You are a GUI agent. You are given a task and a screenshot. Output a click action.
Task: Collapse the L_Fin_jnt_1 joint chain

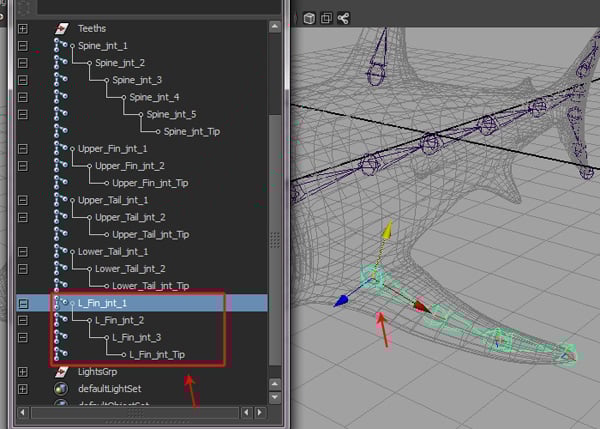(x=23, y=302)
